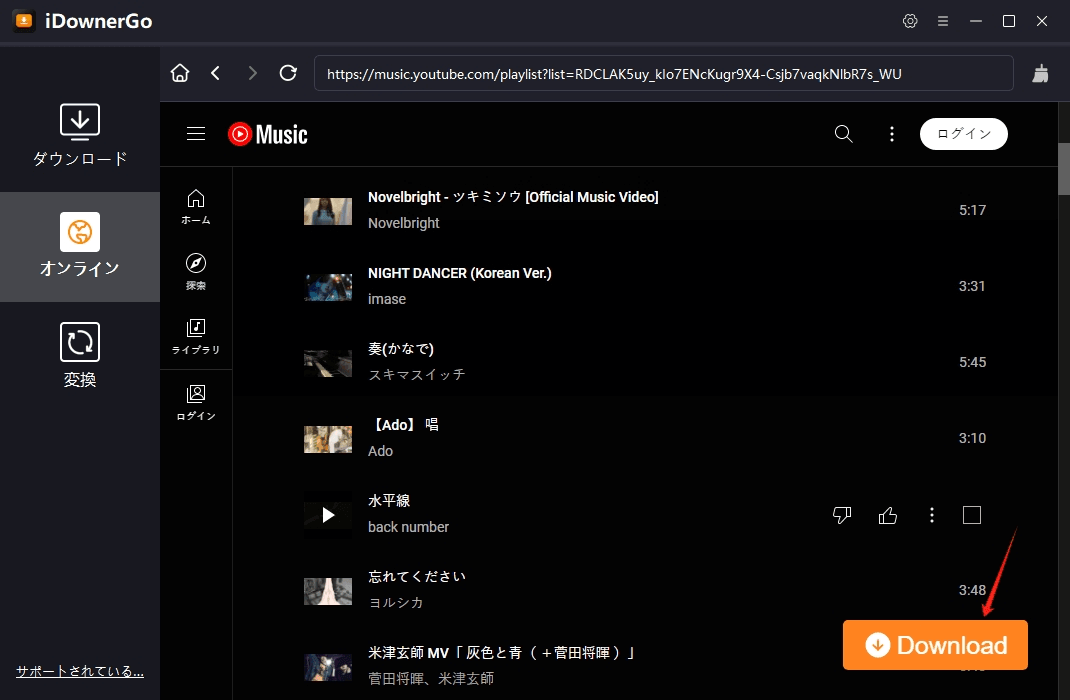Play 水平線 using its thumbnail play button

click(x=328, y=515)
